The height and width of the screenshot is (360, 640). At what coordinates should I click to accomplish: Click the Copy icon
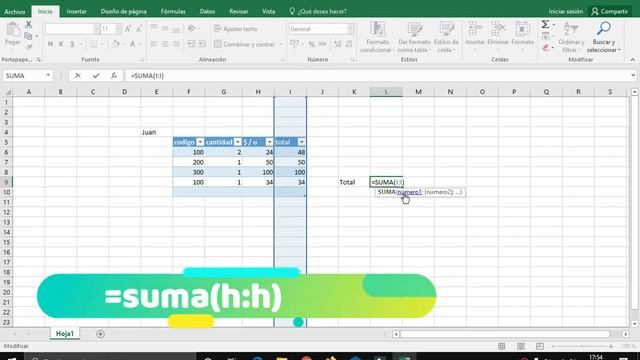coord(28,36)
